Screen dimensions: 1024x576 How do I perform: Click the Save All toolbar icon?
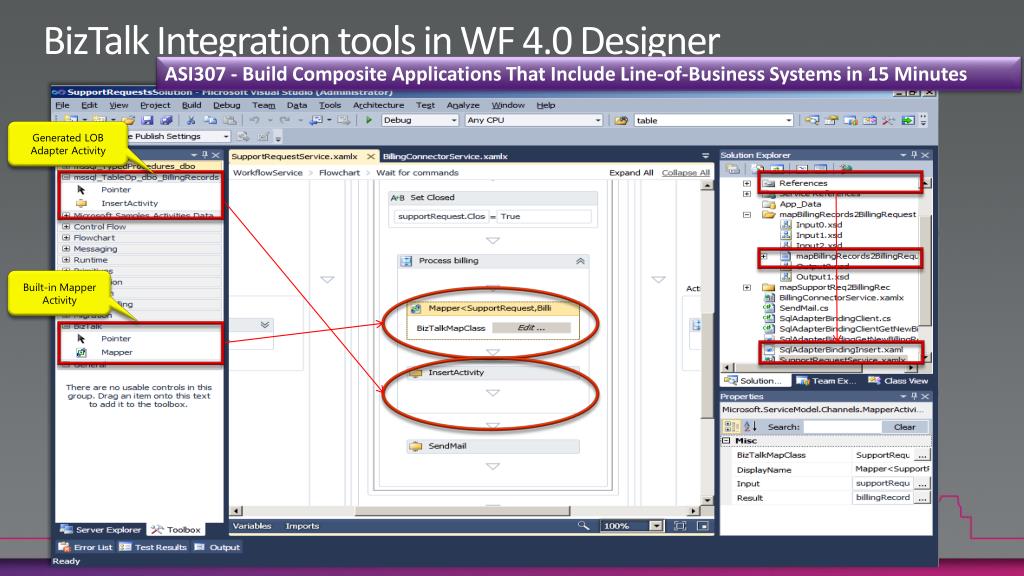point(167,120)
